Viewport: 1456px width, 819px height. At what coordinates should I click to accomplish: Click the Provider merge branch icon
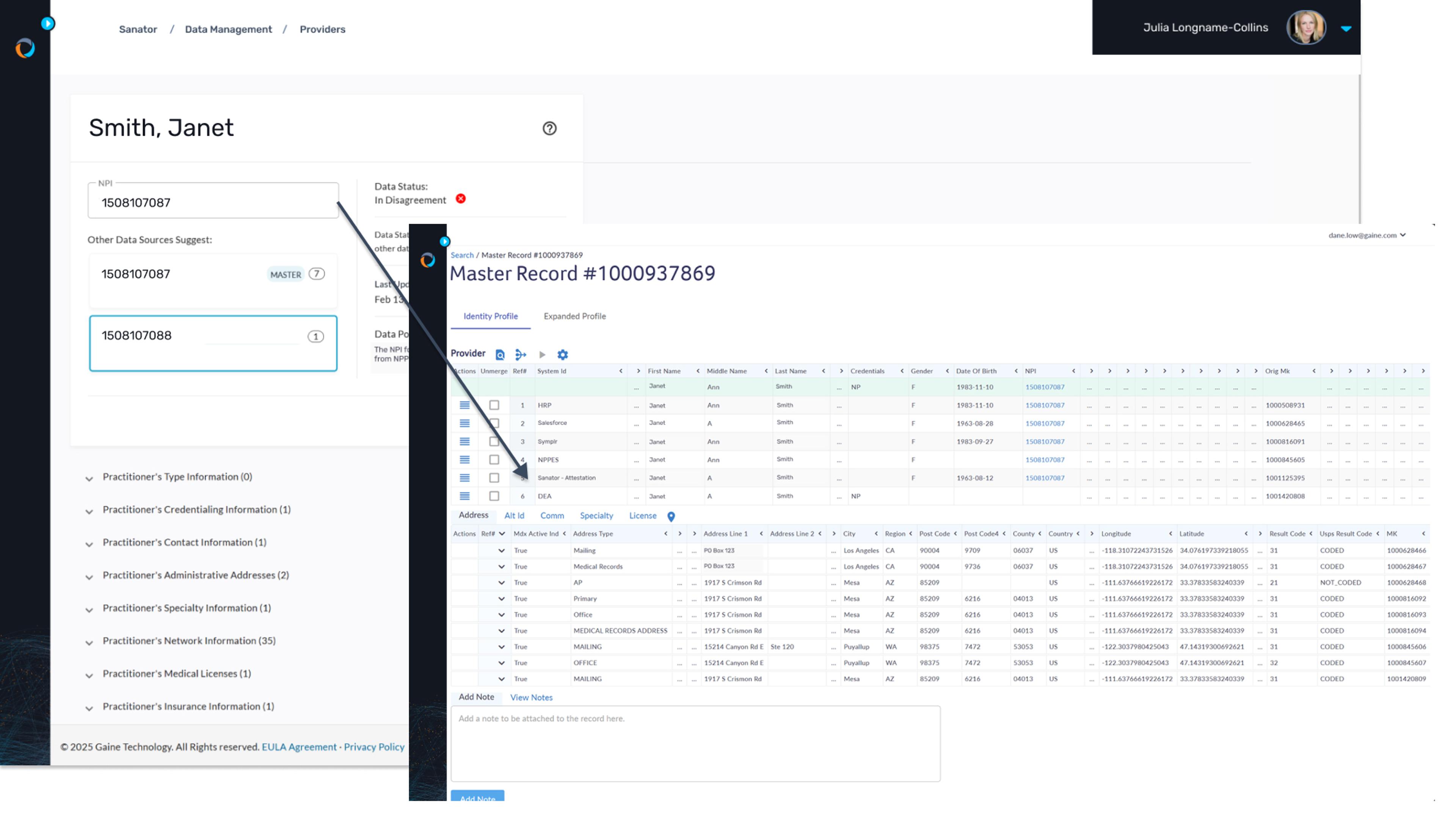coord(521,355)
